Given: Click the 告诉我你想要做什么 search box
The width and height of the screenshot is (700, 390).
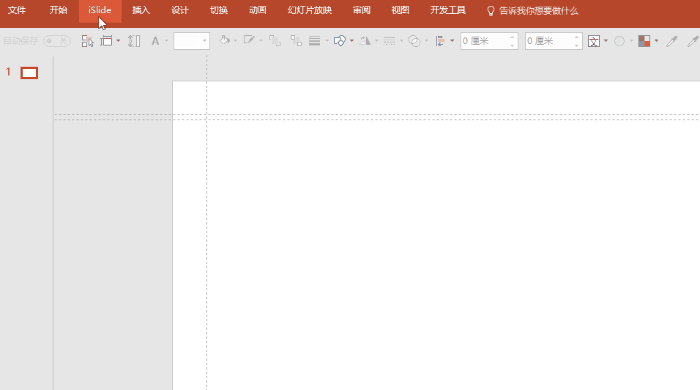Looking at the screenshot, I should (538, 11).
